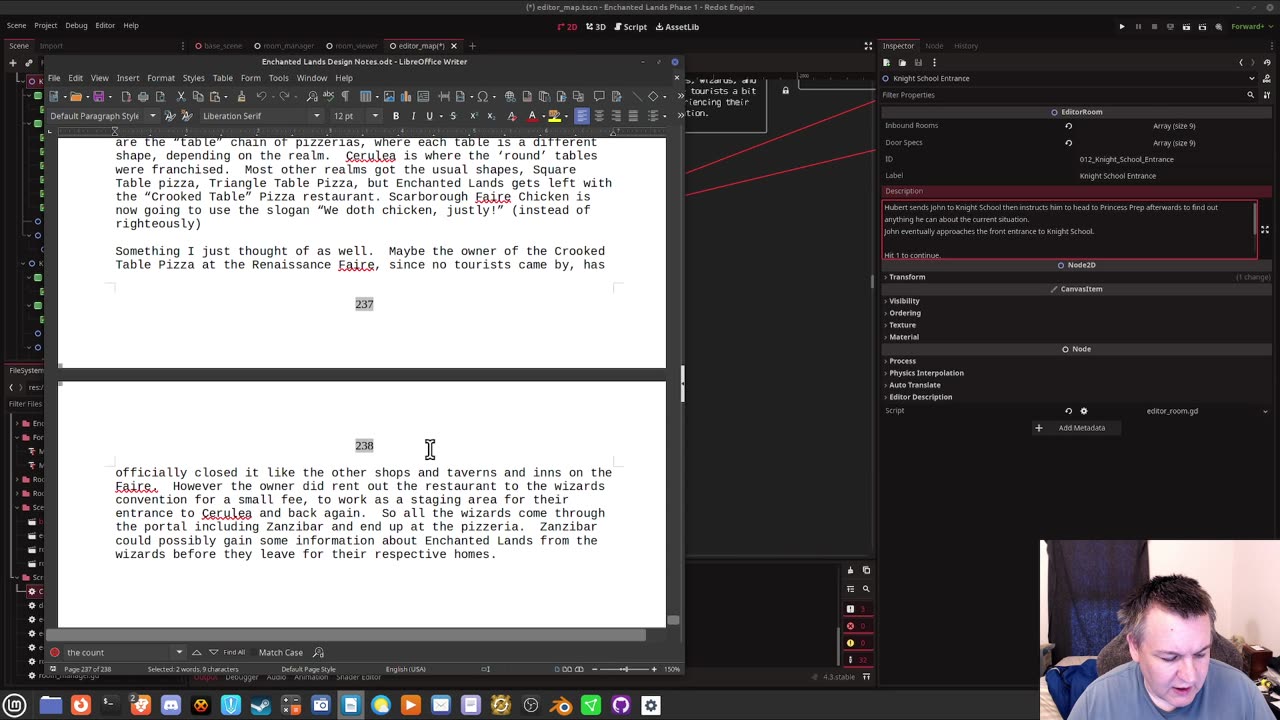Open the Writer Format menu
This screenshot has height=720, width=1280.
(161, 78)
